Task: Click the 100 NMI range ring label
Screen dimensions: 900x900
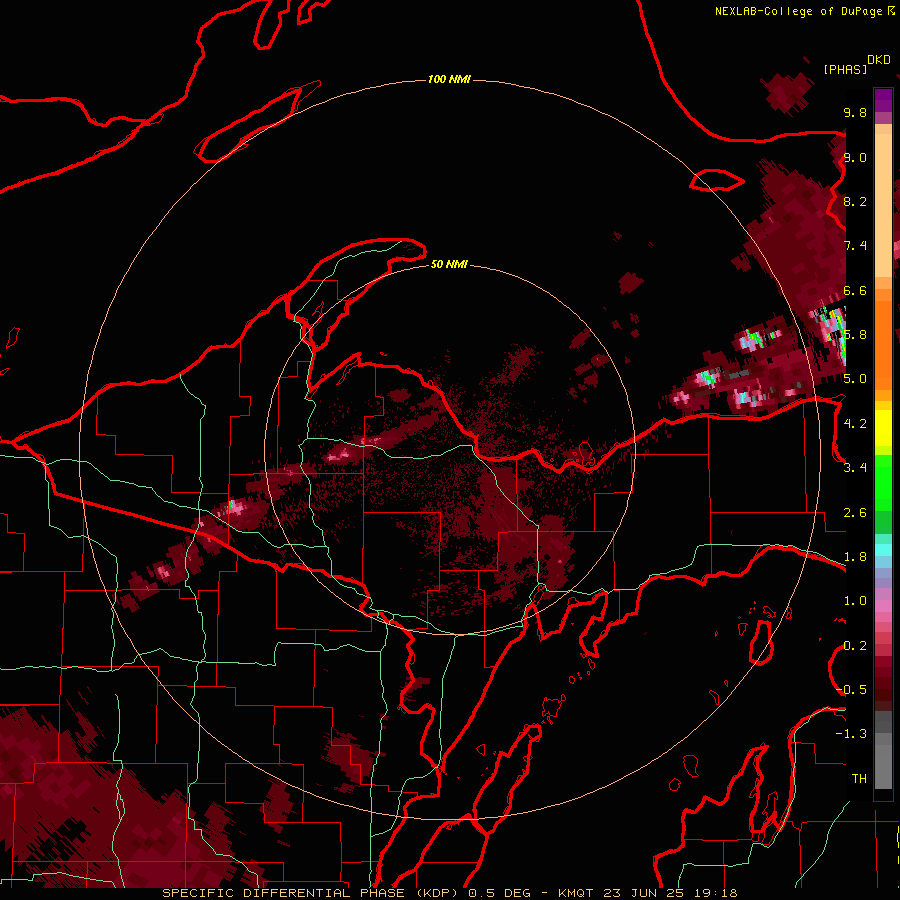Action: point(449,79)
